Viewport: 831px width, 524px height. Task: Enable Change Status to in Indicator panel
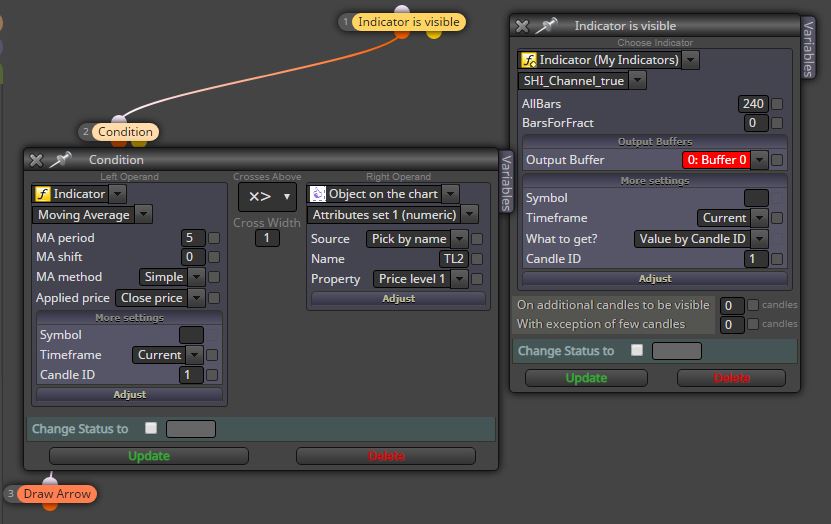tap(637, 350)
